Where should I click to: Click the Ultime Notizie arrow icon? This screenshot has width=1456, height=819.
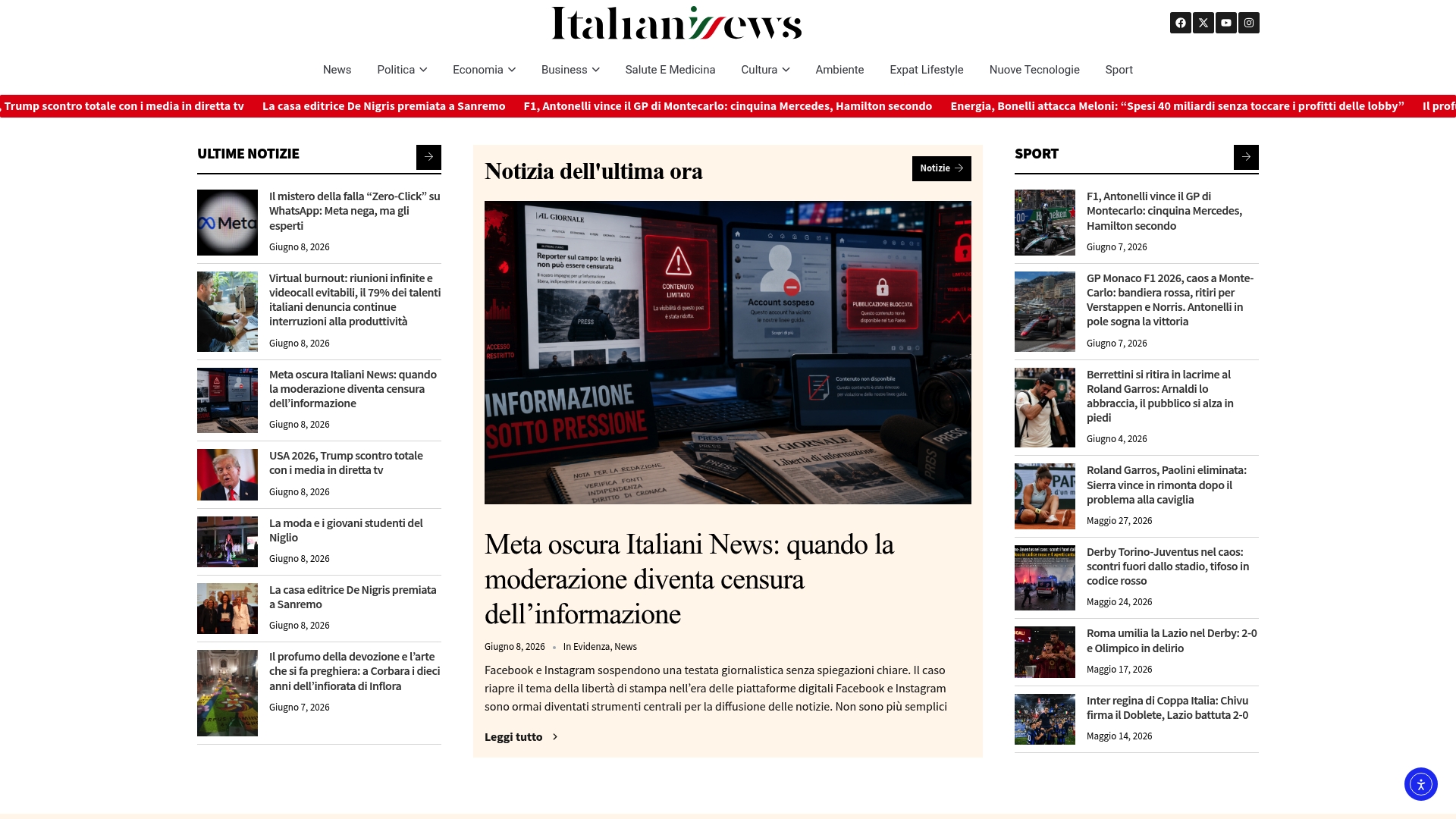[428, 157]
